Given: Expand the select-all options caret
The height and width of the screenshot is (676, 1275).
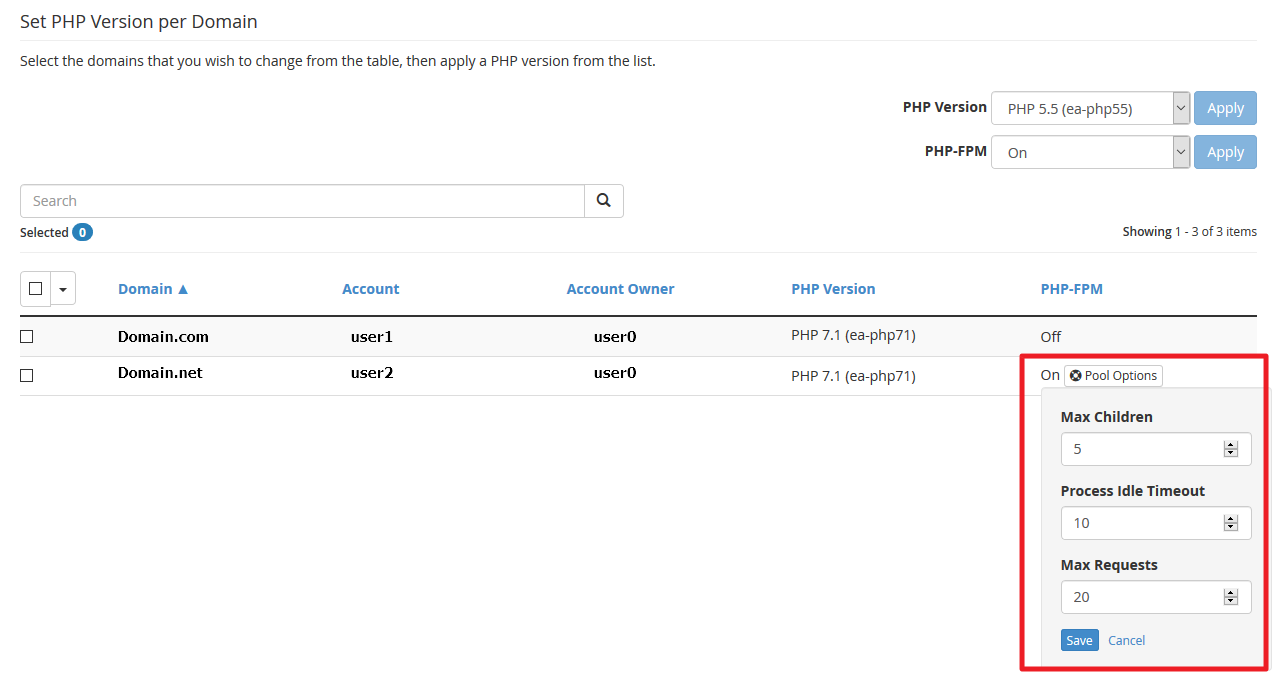Looking at the screenshot, I should 62,288.
